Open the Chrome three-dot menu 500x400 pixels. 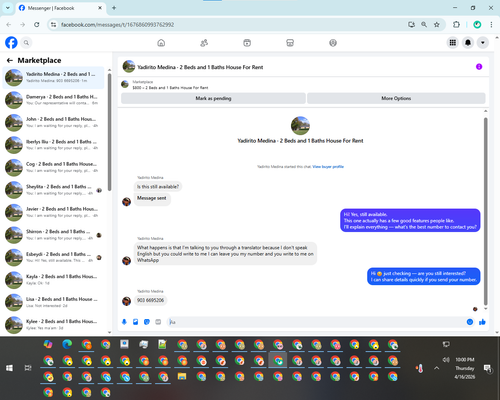491,24
